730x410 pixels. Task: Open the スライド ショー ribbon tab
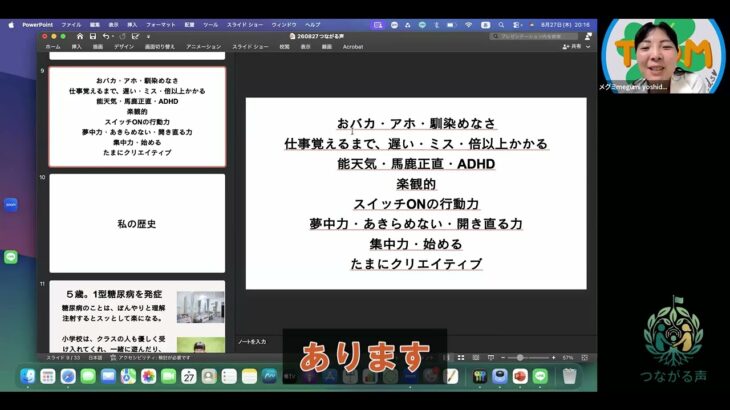coord(250,47)
